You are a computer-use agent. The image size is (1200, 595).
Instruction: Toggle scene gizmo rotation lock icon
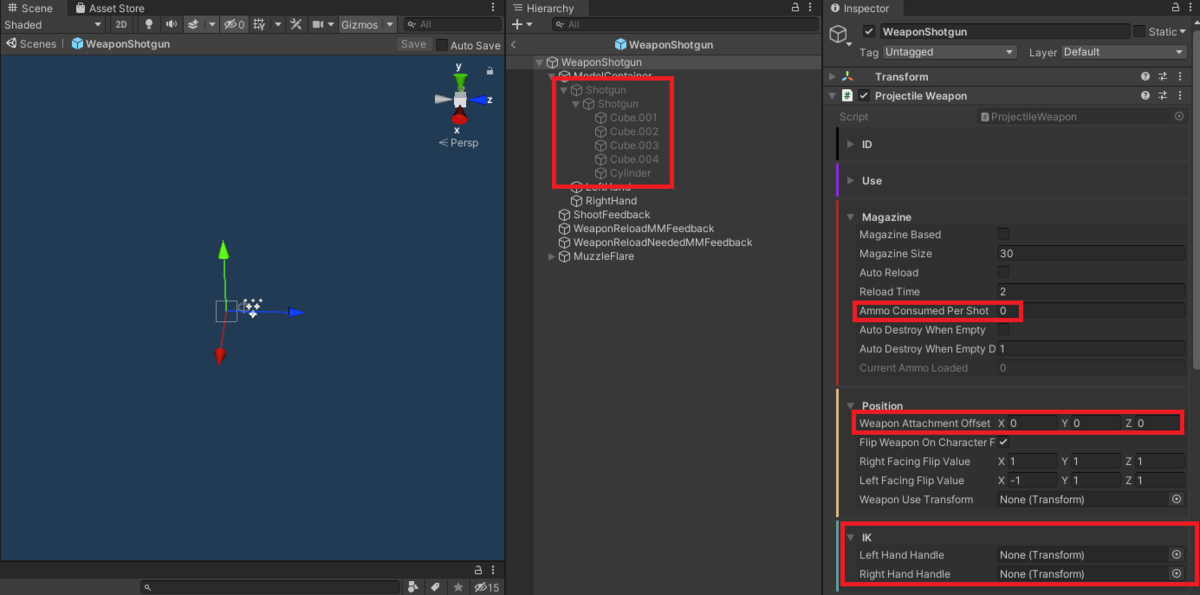pyautogui.click(x=490, y=71)
